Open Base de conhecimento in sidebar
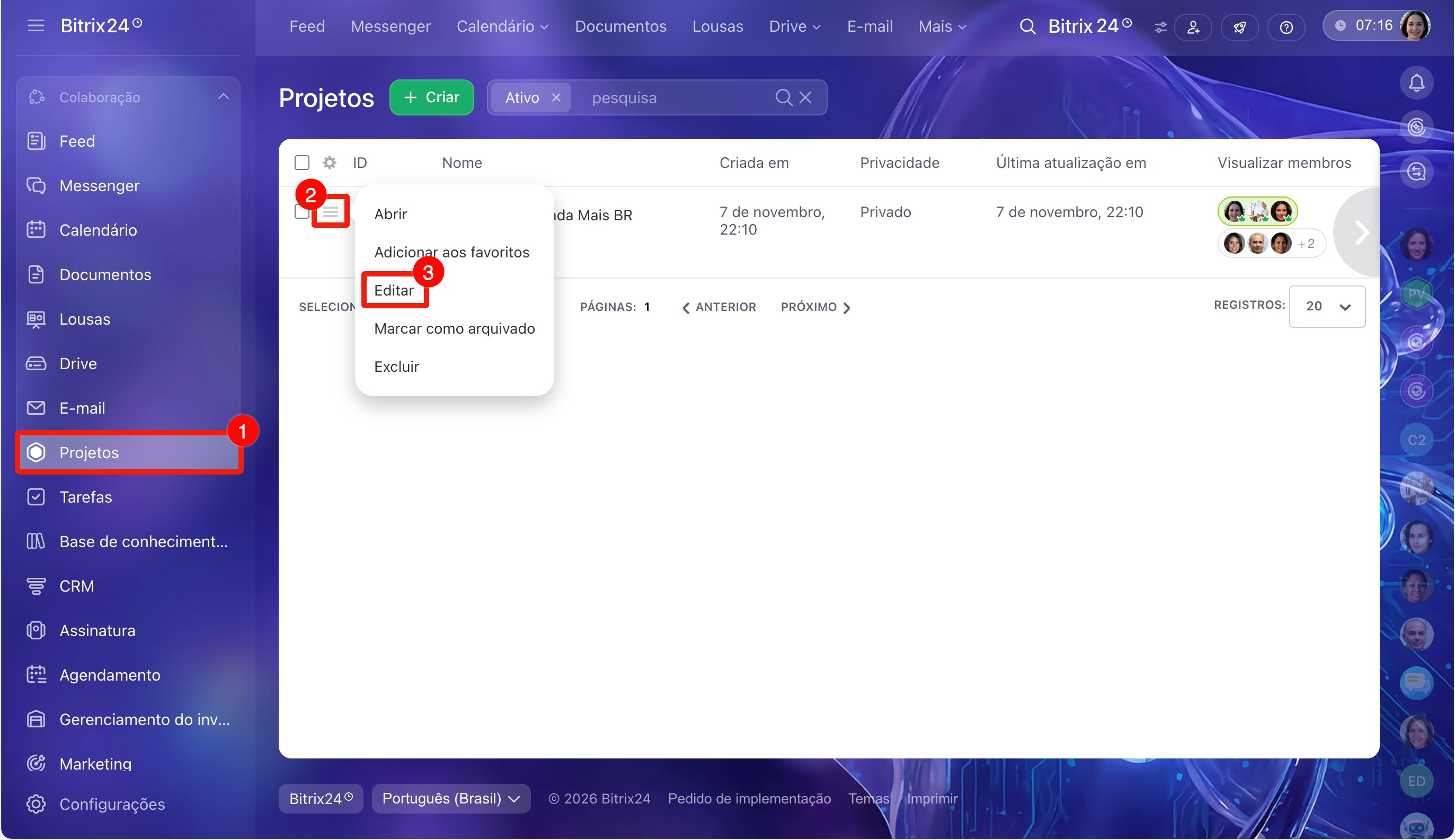 click(x=128, y=541)
